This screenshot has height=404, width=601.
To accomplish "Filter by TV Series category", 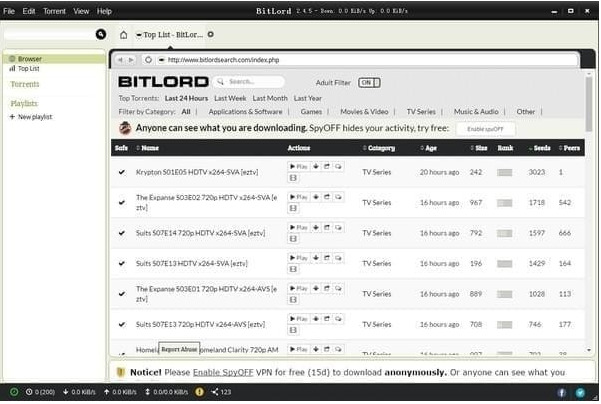I will coord(421,112).
